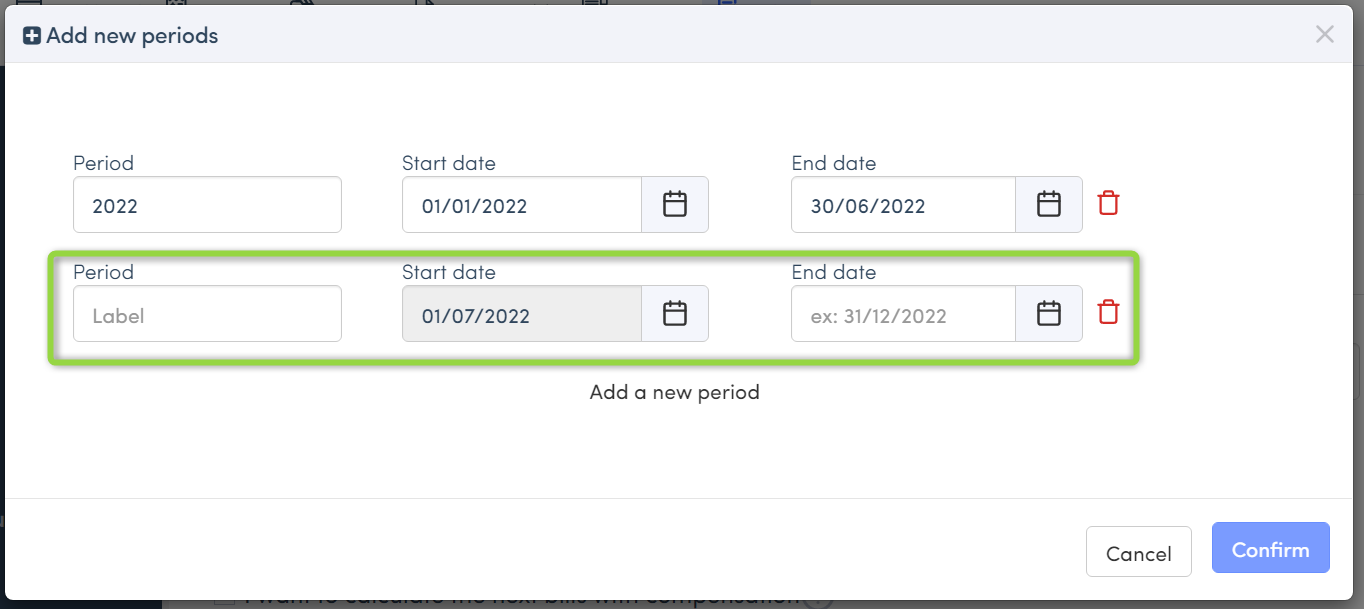Click the Start date field showing 01/01/2022
This screenshot has width=1364, height=609.
(x=521, y=205)
